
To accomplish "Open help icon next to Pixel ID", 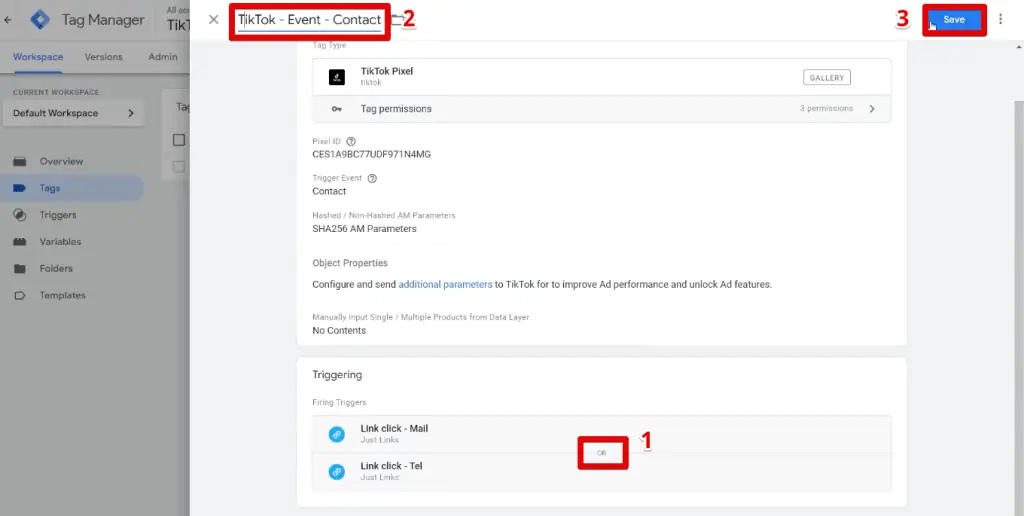I will (x=351, y=142).
